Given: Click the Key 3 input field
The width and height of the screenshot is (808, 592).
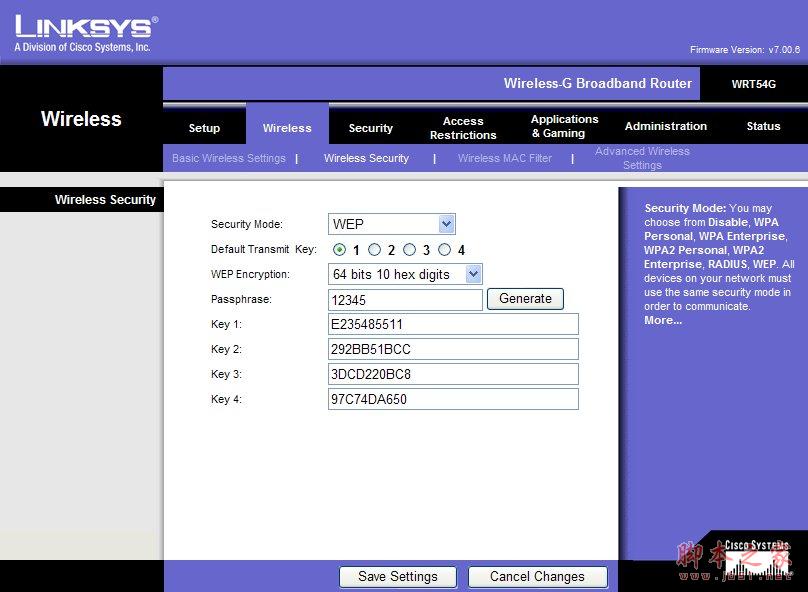Looking at the screenshot, I should pos(453,374).
